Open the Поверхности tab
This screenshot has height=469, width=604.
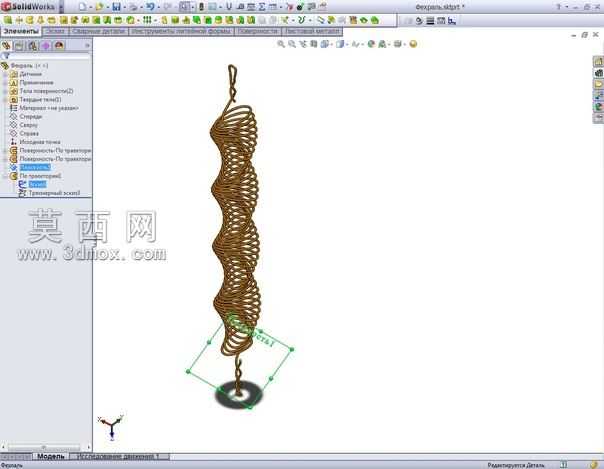[258, 31]
